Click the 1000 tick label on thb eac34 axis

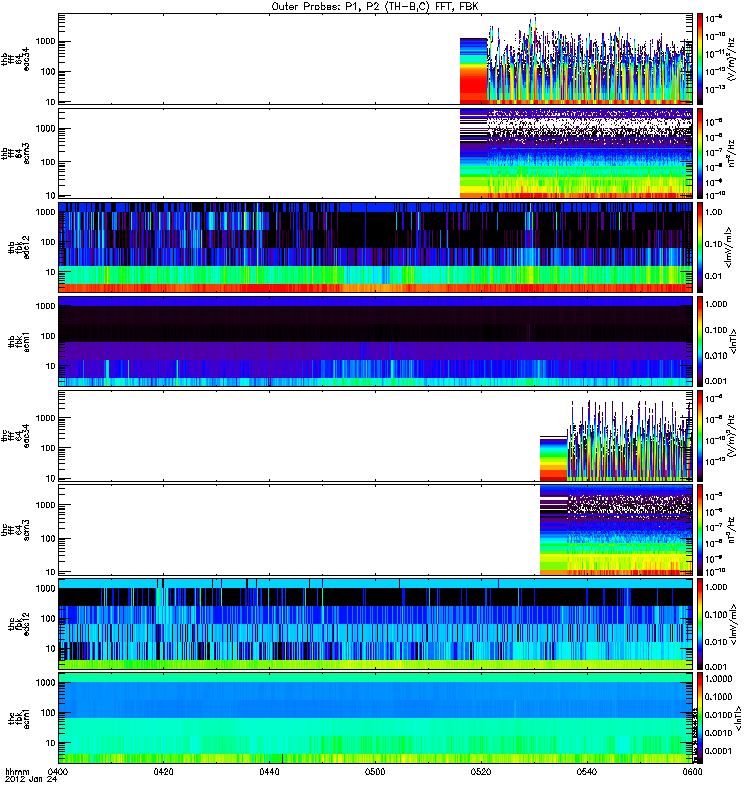point(45,41)
